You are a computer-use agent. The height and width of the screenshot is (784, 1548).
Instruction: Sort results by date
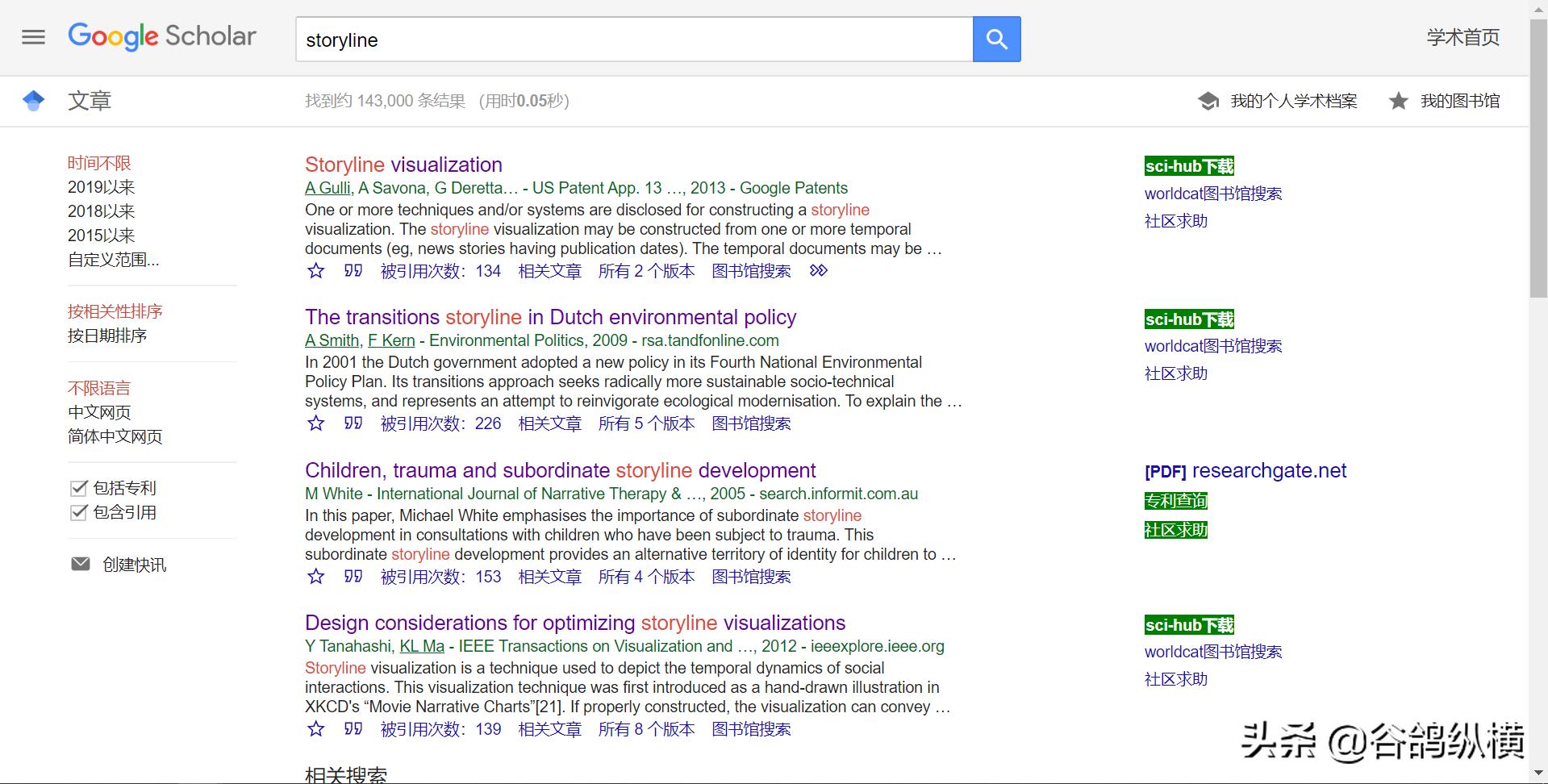tap(106, 336)
